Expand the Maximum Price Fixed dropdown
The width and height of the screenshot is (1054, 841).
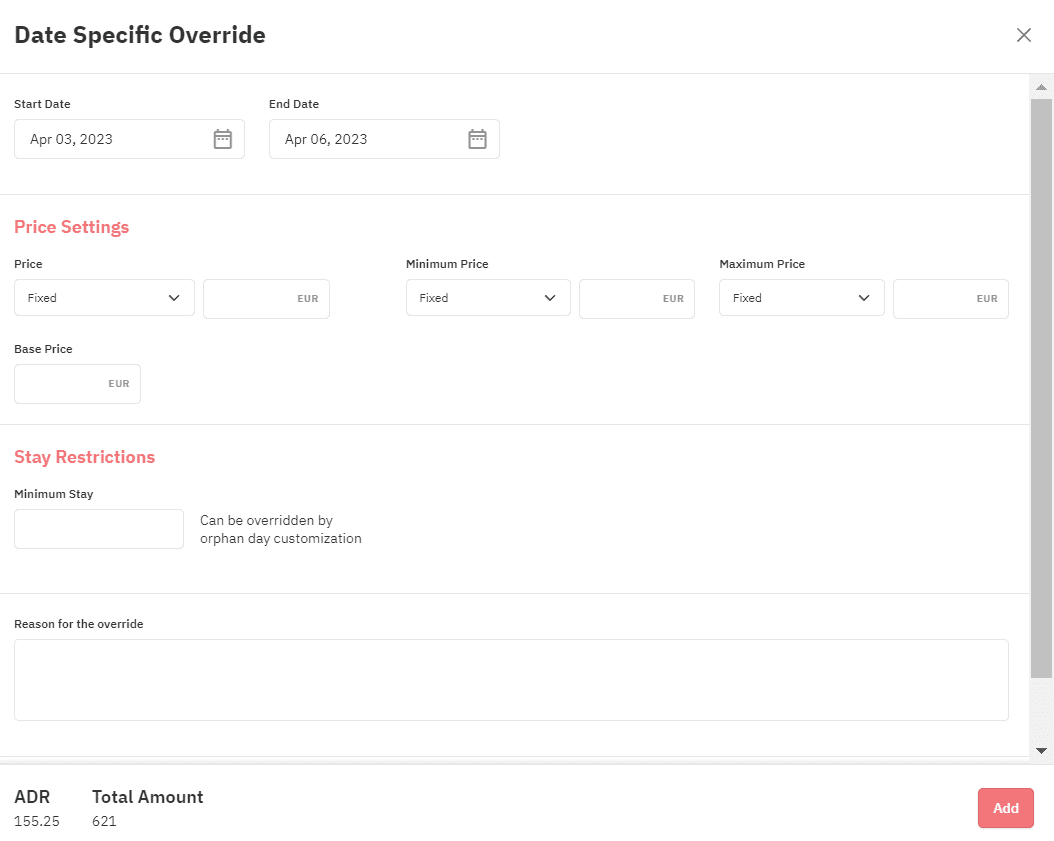tap(802, 298)
